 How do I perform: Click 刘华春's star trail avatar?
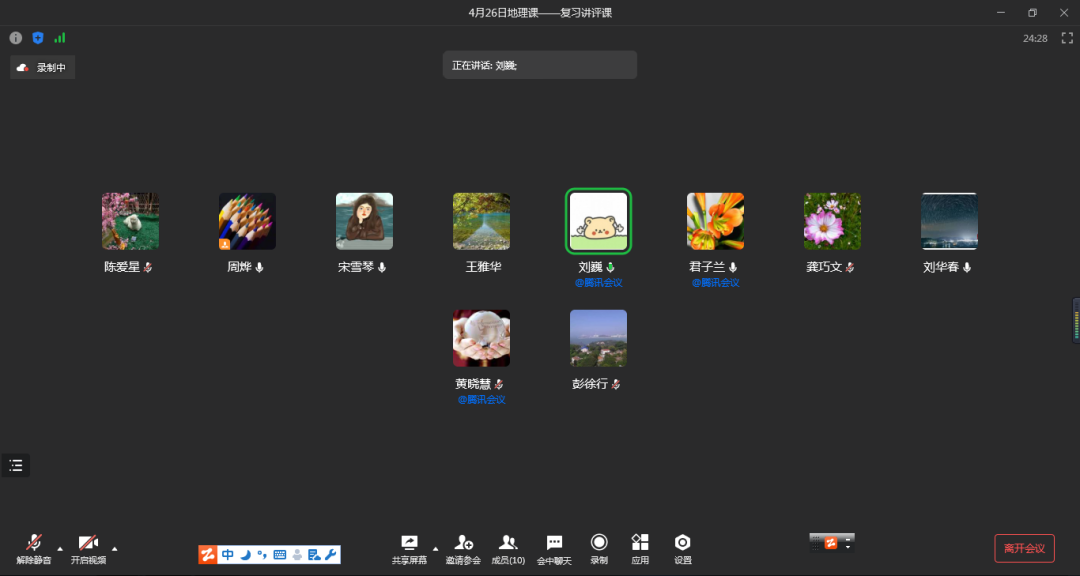pos(950,221)
